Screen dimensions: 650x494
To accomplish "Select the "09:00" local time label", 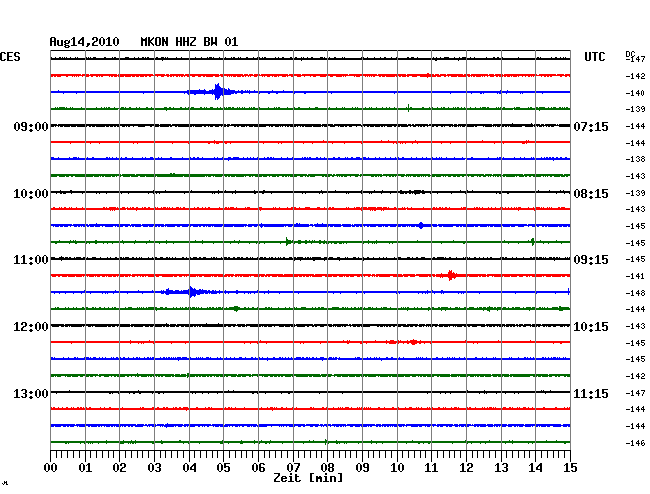I will click(31, 126).
